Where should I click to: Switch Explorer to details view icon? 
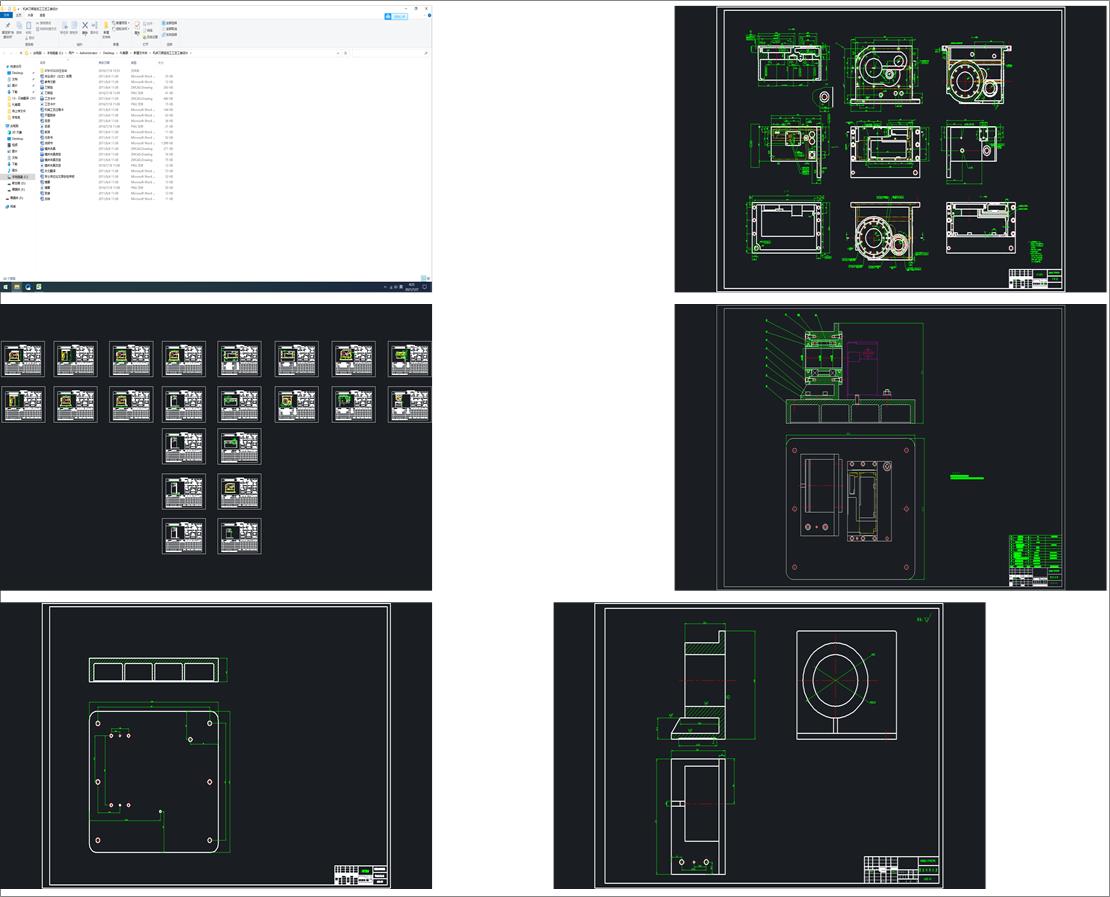point(423,278)
